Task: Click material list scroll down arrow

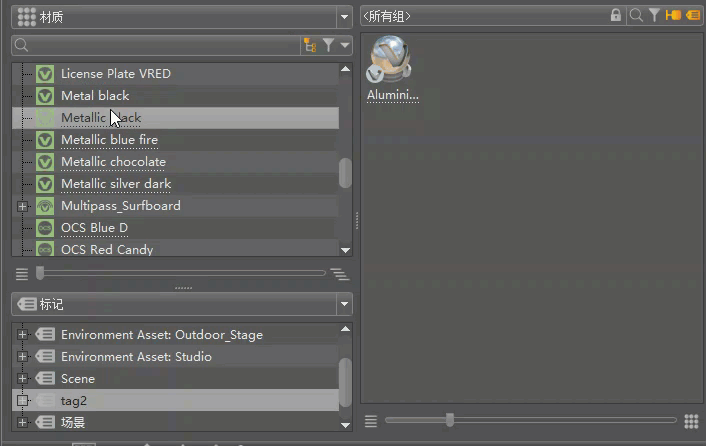Action: tap(345, 250)
